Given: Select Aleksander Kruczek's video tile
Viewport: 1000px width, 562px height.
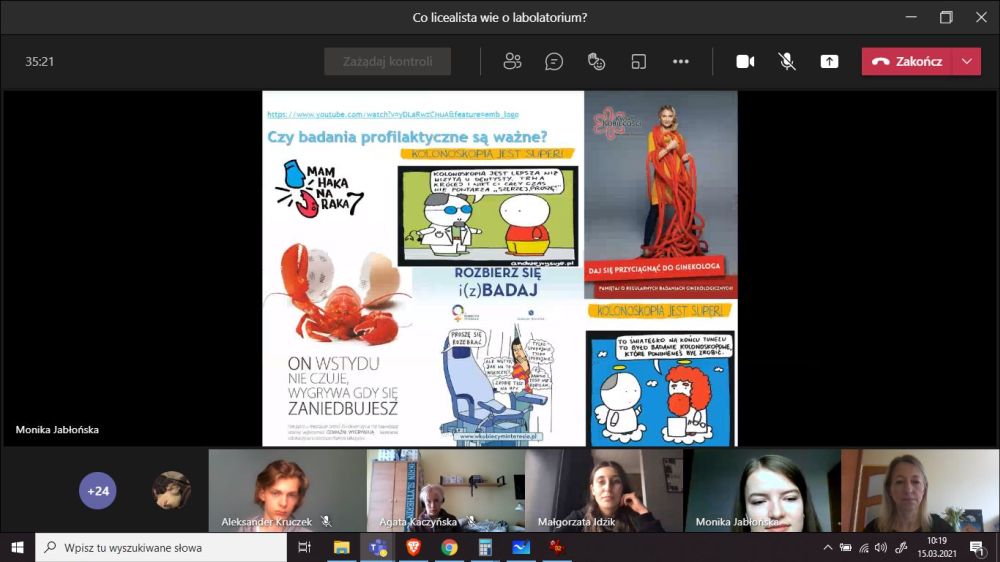Looking at the screenshot, I should point(287,490).
